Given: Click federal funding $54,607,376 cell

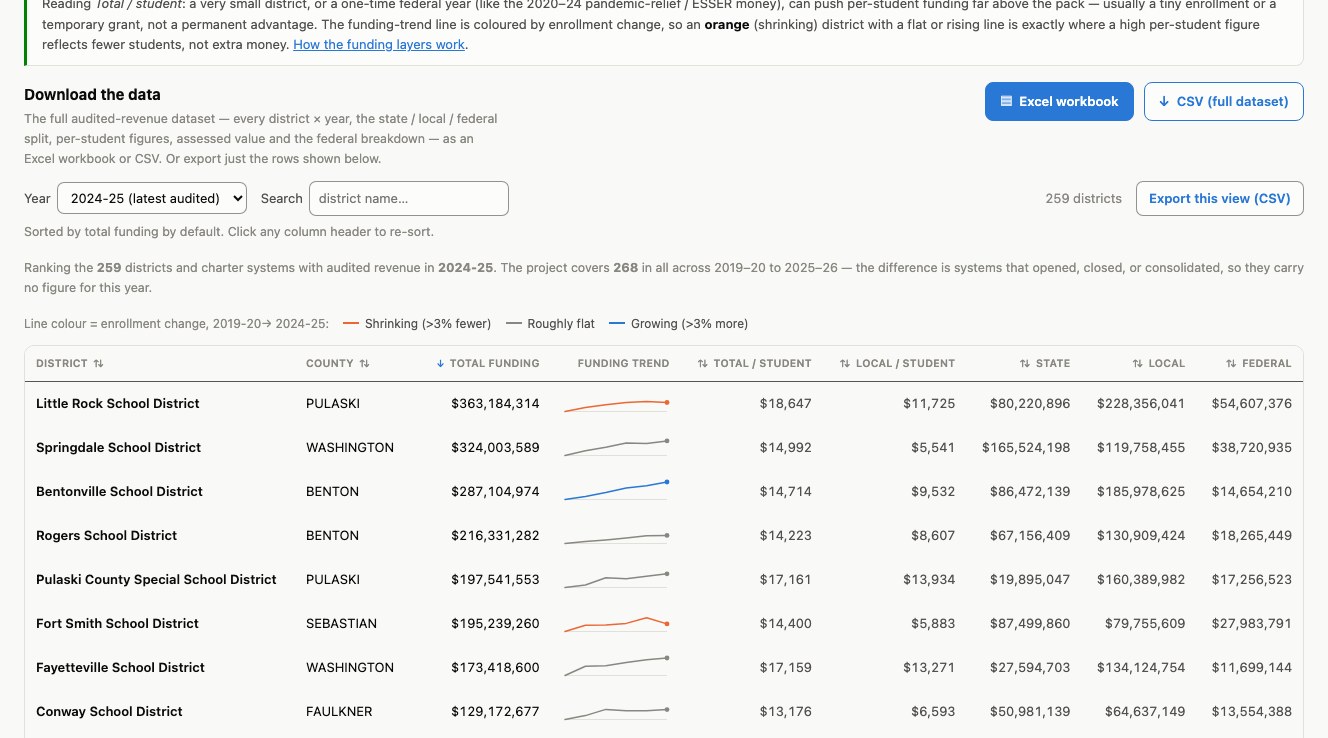Looking at the screenshot, I should click(1251, 403).
